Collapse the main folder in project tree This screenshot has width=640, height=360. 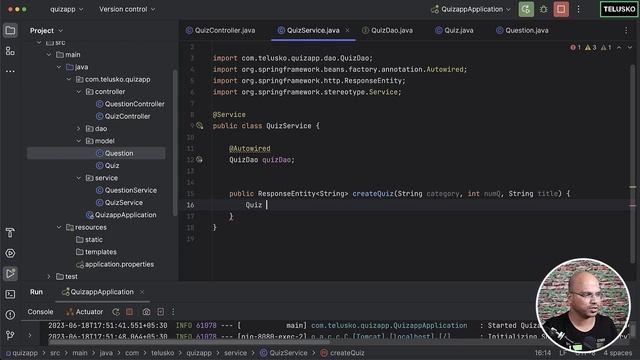click(49, 55)
